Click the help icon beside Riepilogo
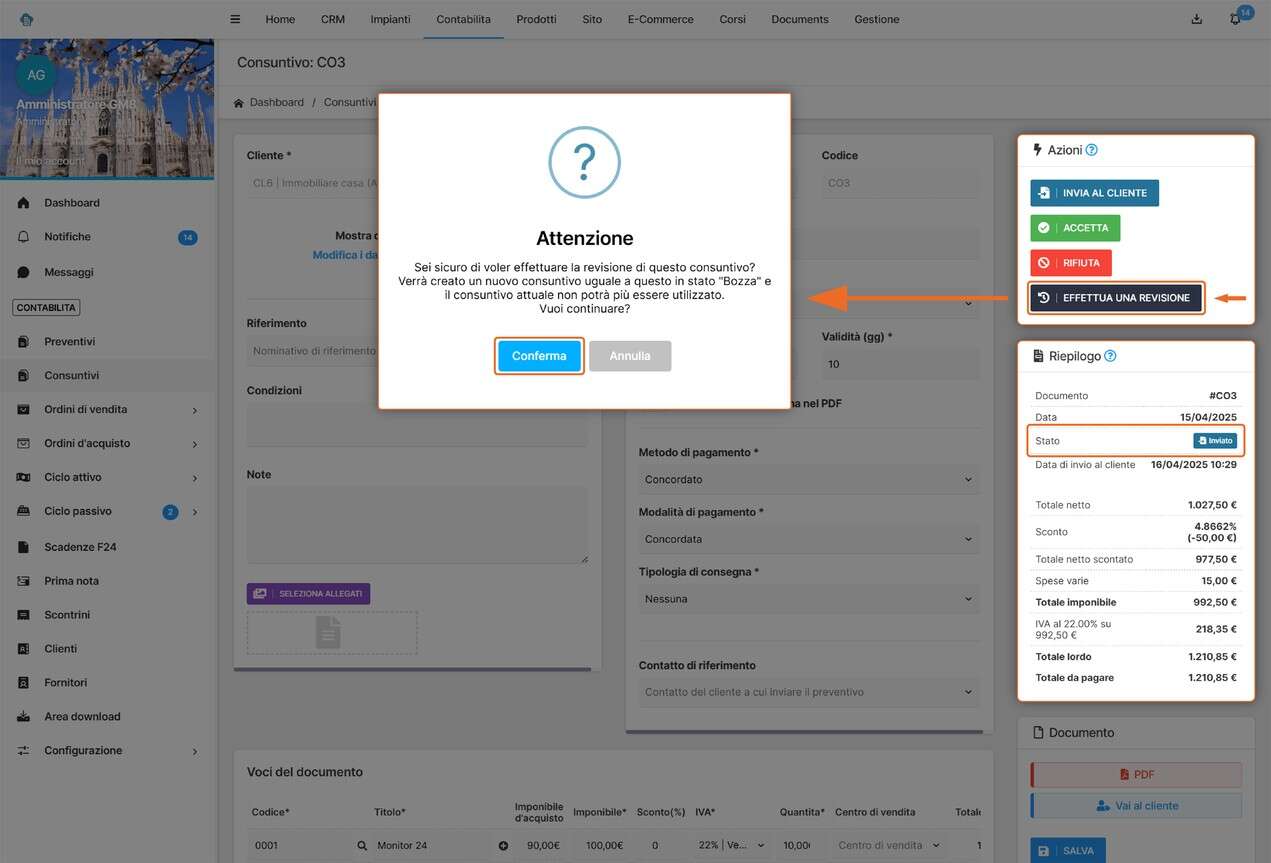The image size is (1271, 863). pos(1110,356)
